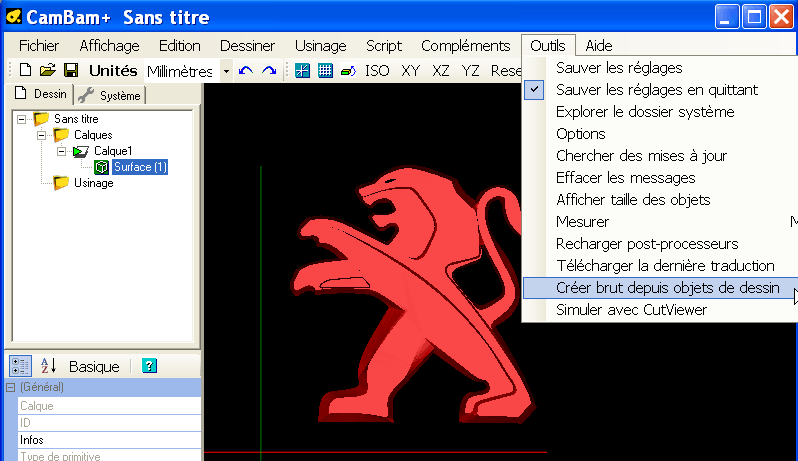Image resolution: width=798 pixels, height=461 pixels.
Task: Select Recharger post-processeurs
Action: pos(647,244)
